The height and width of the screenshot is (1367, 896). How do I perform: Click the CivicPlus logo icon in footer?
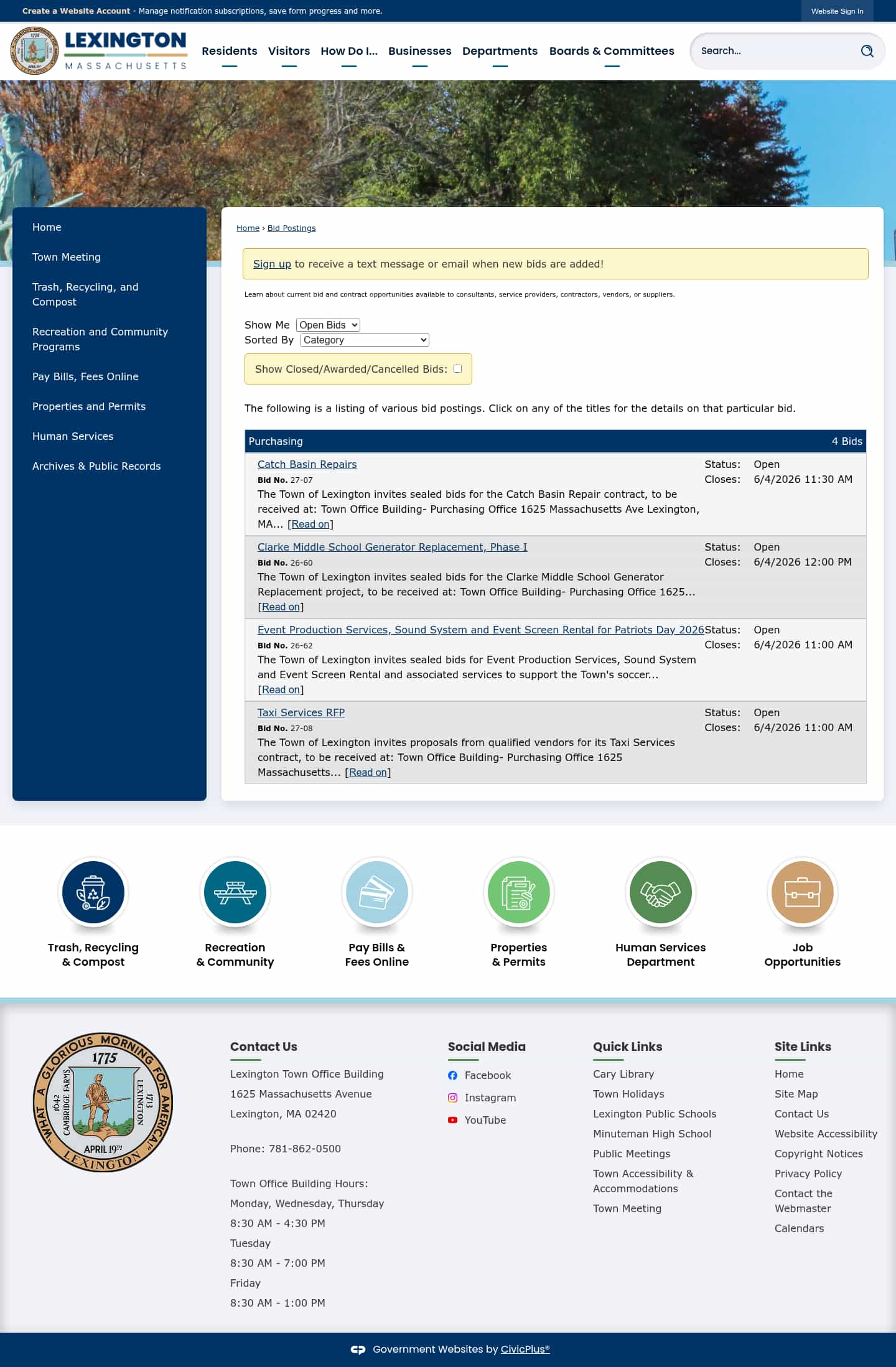[358, 1350]
